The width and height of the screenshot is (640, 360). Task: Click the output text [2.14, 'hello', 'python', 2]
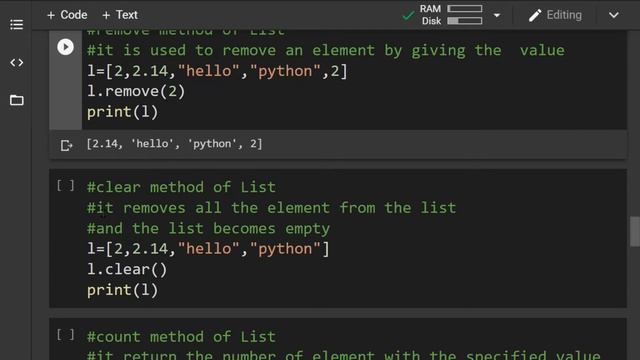pyautogui.click(x=174, y=144)
